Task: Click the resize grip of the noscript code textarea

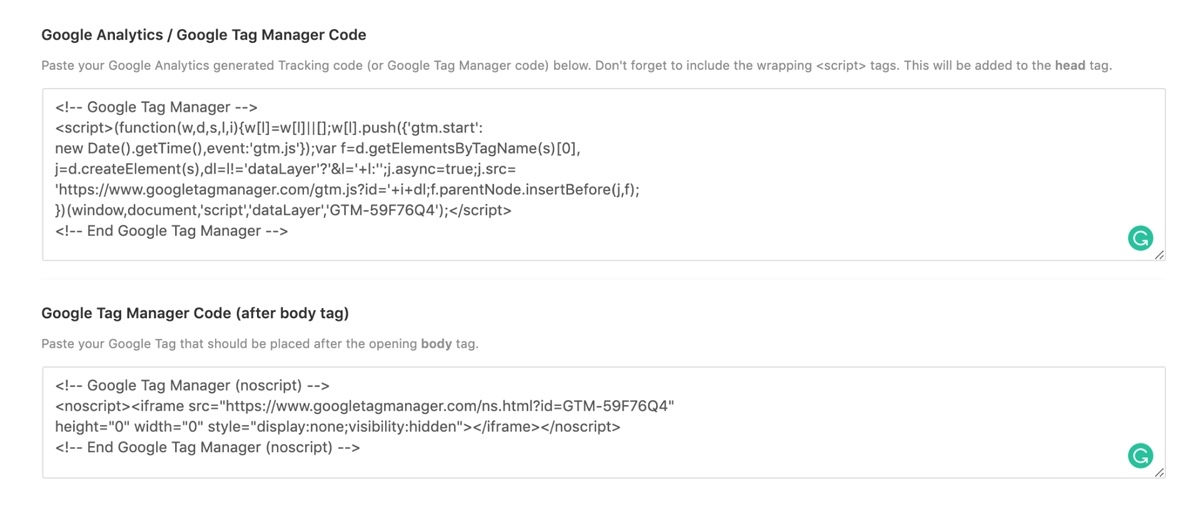Action: point(1159,472)
